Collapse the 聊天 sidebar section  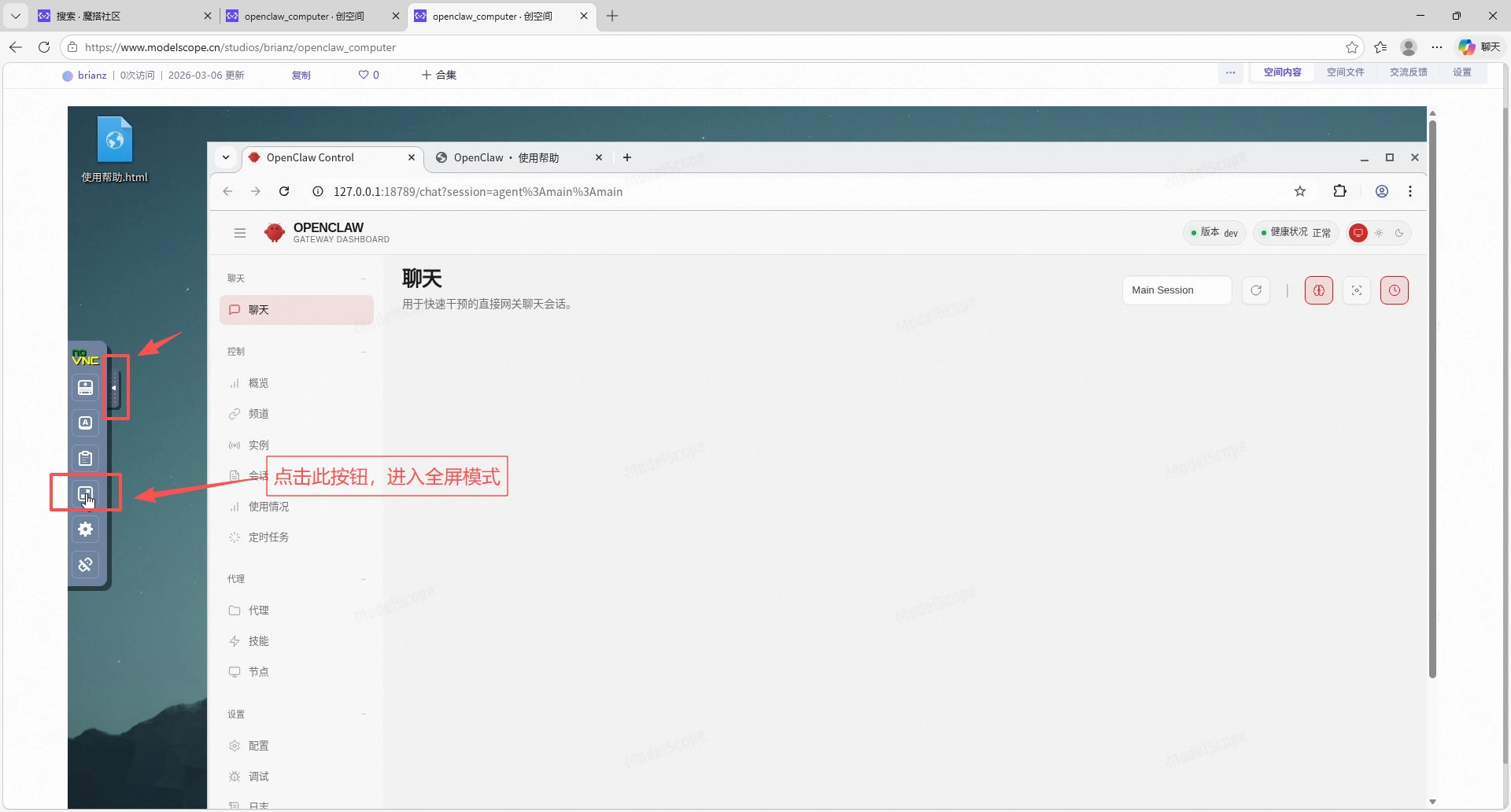tap(297, 279)
